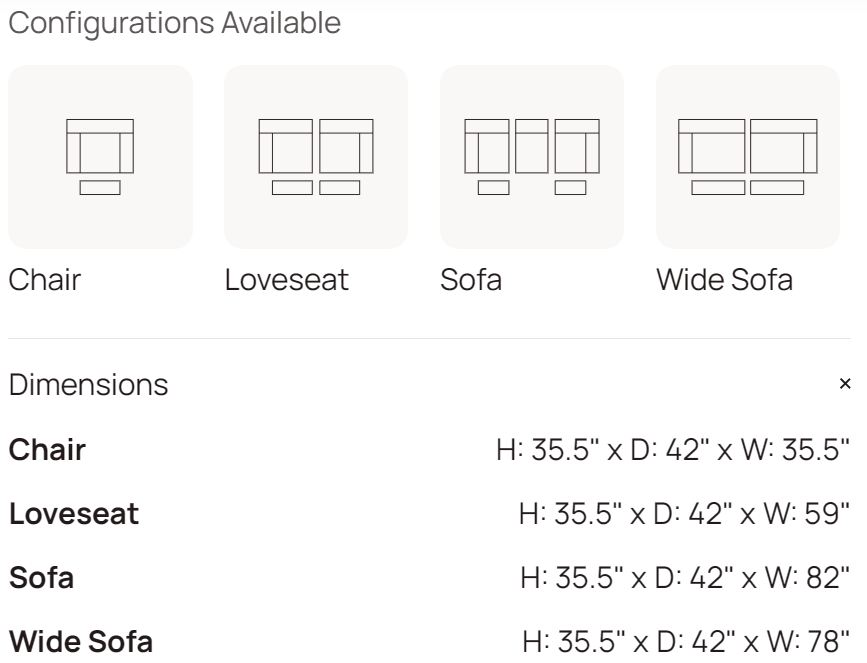Click the Chair dimensions value with W: 35.5"

point(673,450)
